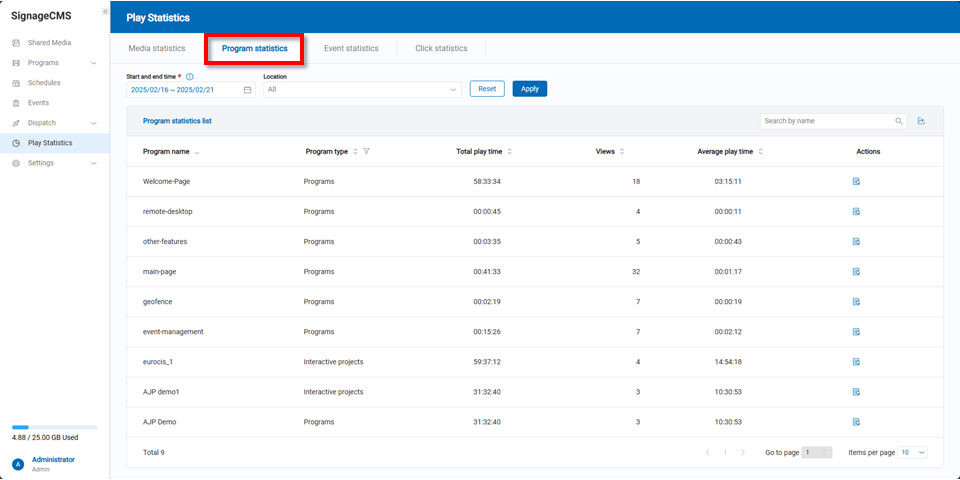The image size is (960, 480).
Task: Sort by Total play time column
Action: click(510, 152)
